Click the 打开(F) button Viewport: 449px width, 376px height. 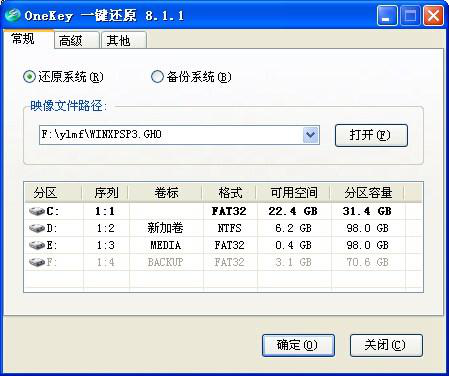[x=371, y=135]
